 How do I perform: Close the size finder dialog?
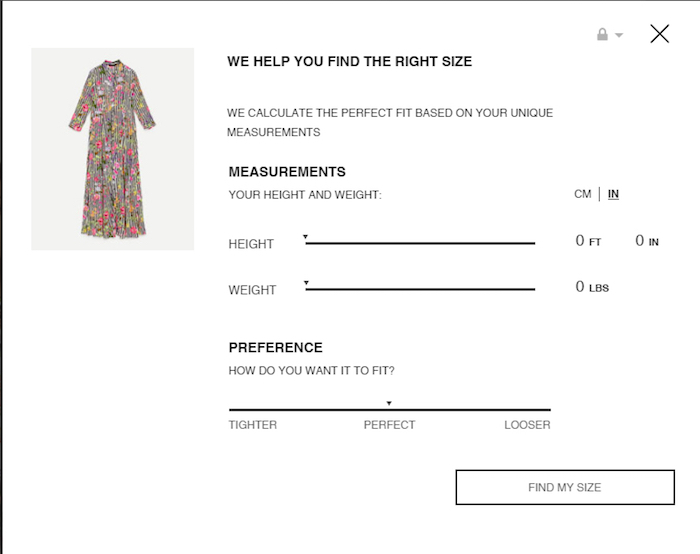(659, 34)
